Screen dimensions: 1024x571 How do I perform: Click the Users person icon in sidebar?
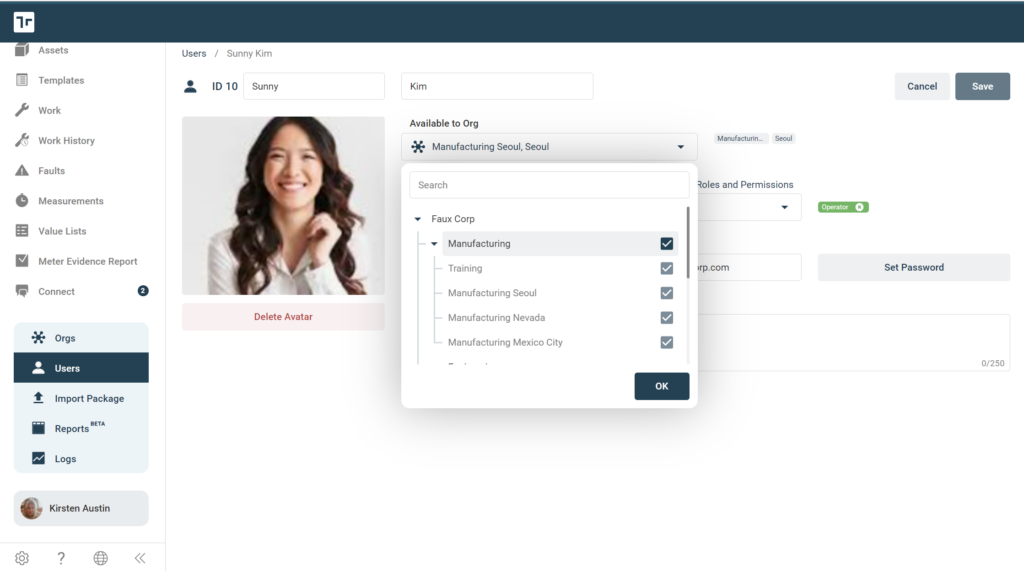tap(39, 368)
